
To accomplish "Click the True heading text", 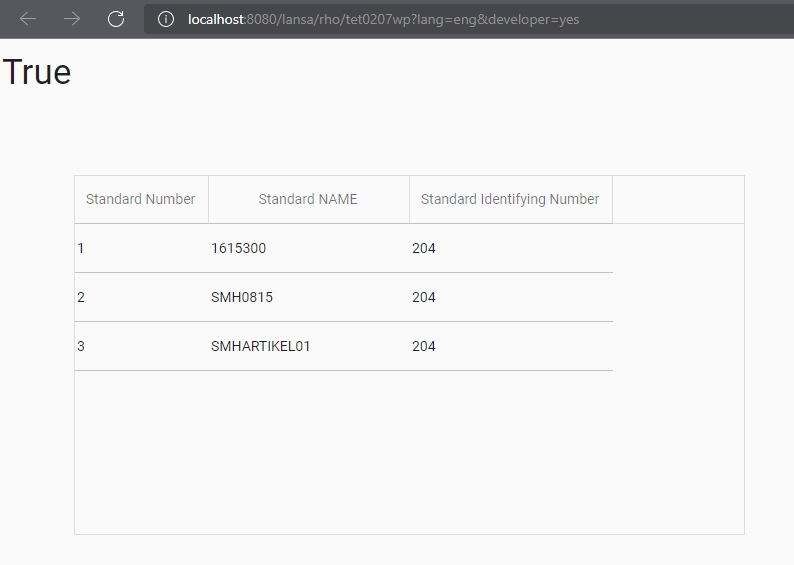I will pos(37,72).
